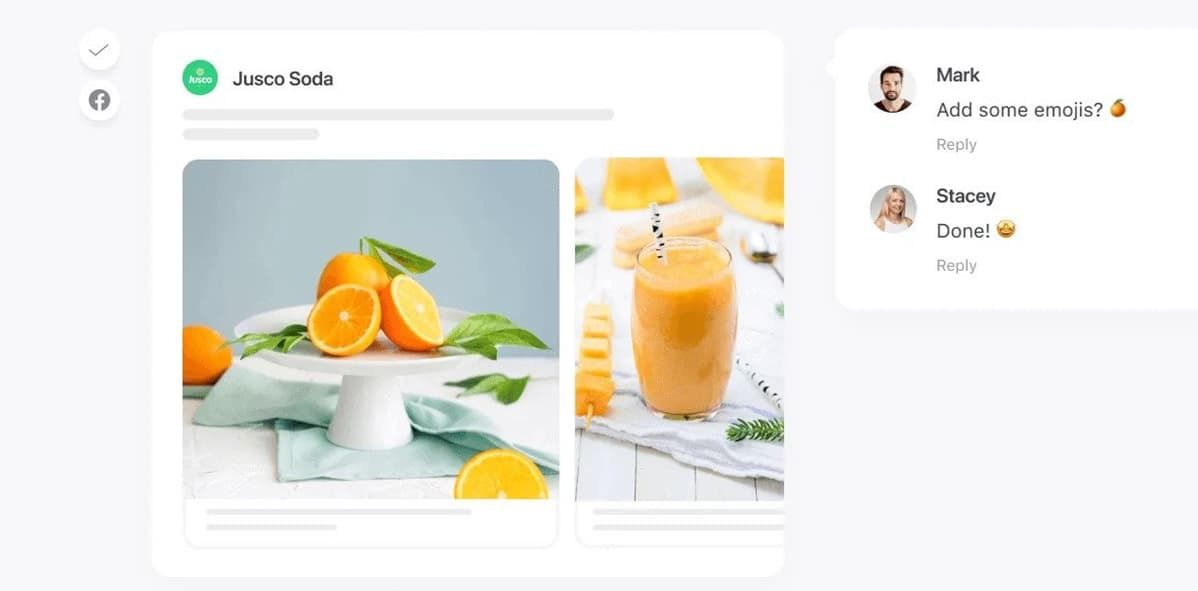The height and width of the screenshot is (591, 1198).
Task: Click the second carousel card caption area
Action: coord(680,523)
